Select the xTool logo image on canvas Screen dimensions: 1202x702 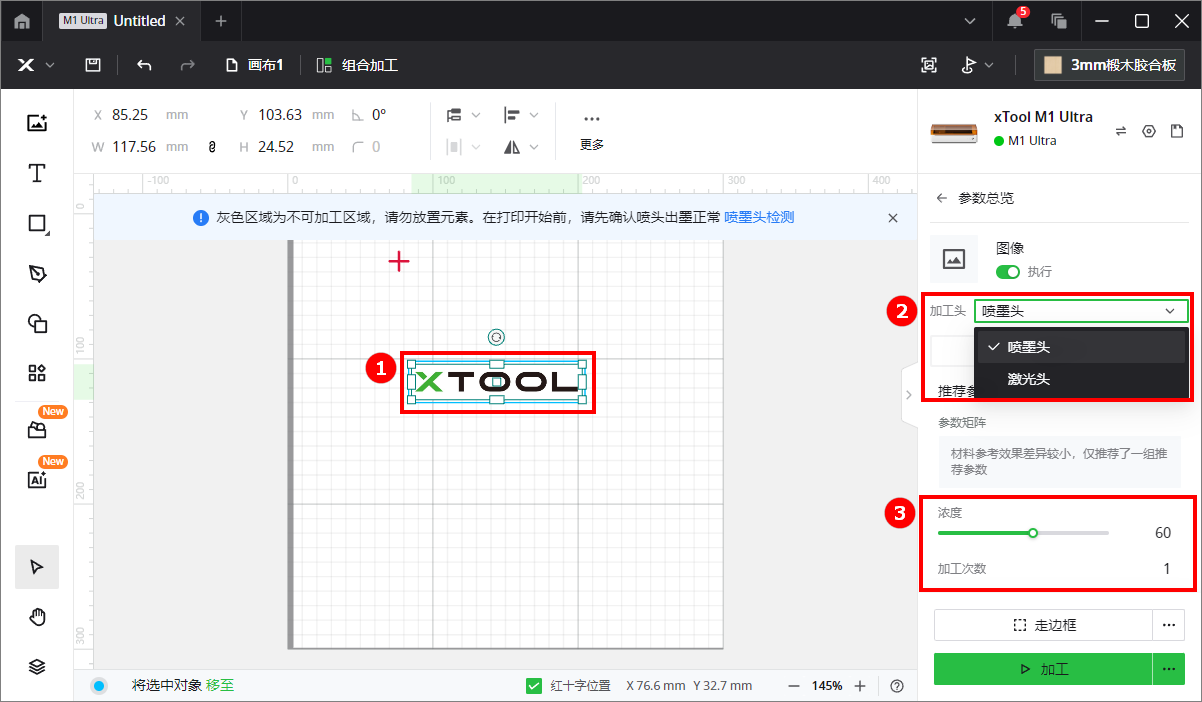point(496,381)
